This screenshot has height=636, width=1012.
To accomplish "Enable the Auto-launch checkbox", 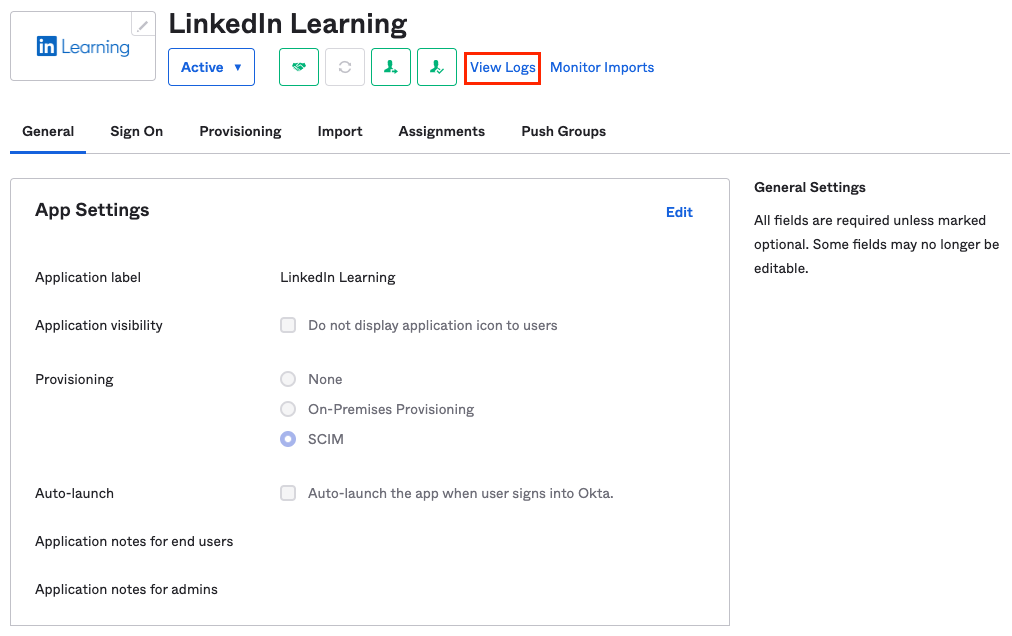I will [288, 493].
